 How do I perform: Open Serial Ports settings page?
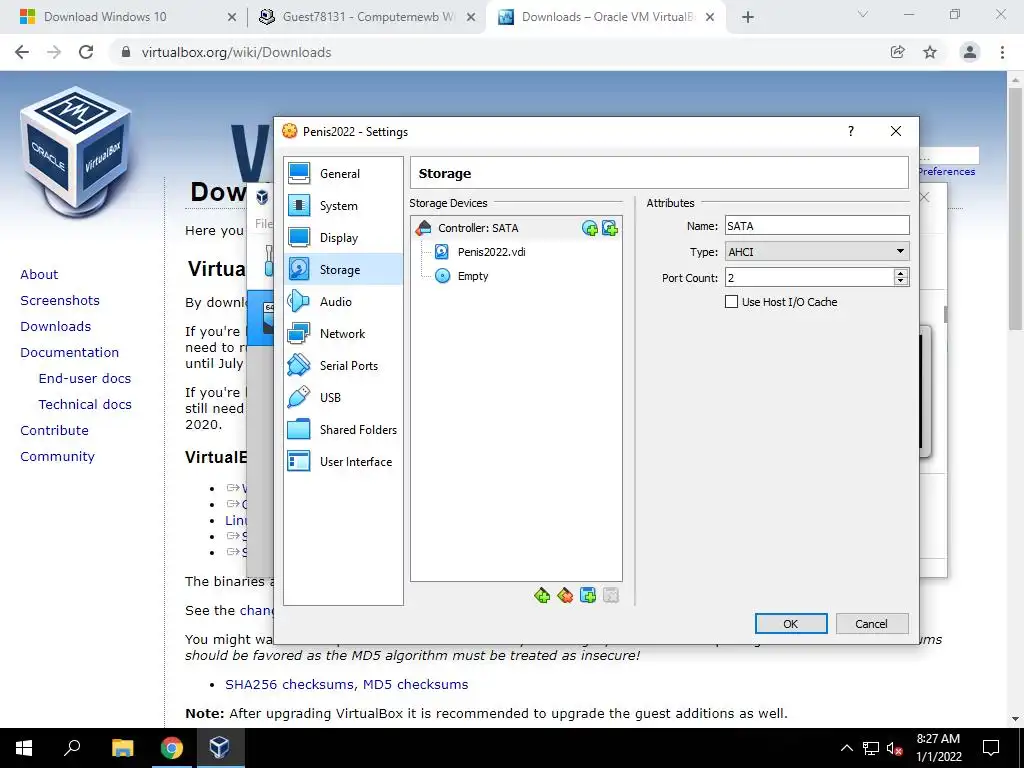click(343, 366)
